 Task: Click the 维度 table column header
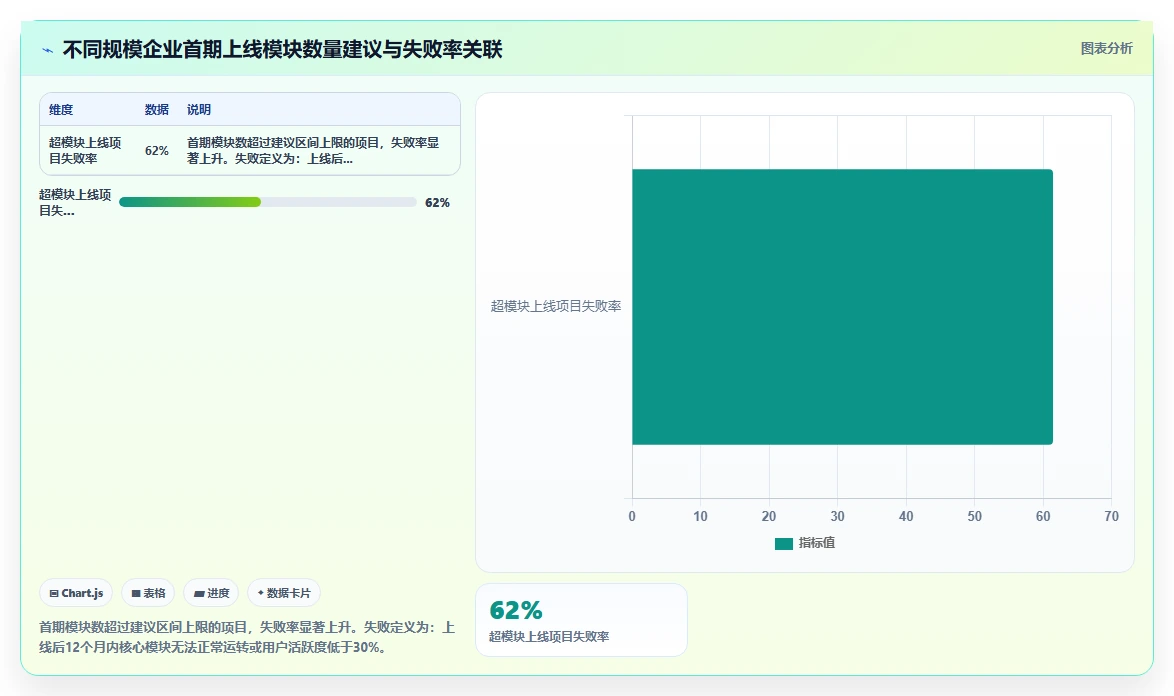[x=61, y=109]
